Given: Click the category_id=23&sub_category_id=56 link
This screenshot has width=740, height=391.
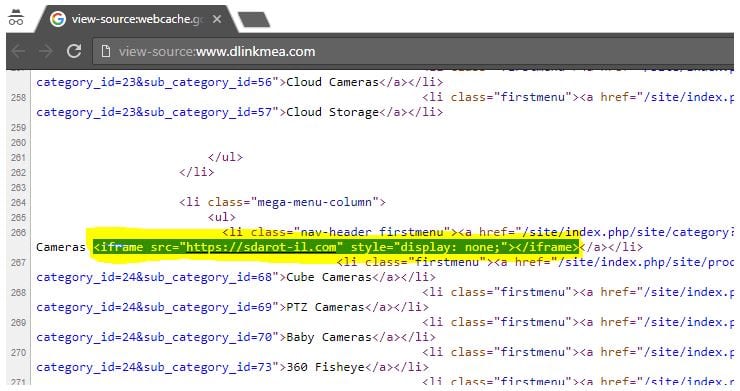Looking at the screenshot, I should coord(154,82).
